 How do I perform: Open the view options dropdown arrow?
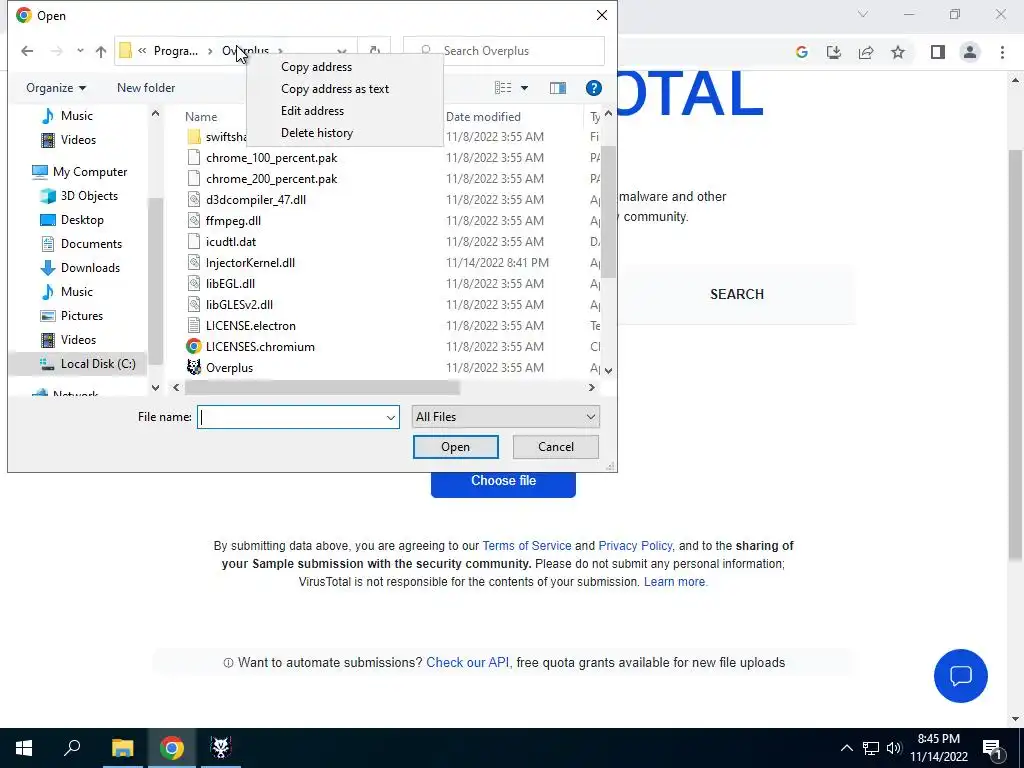(x=524, y=88)
